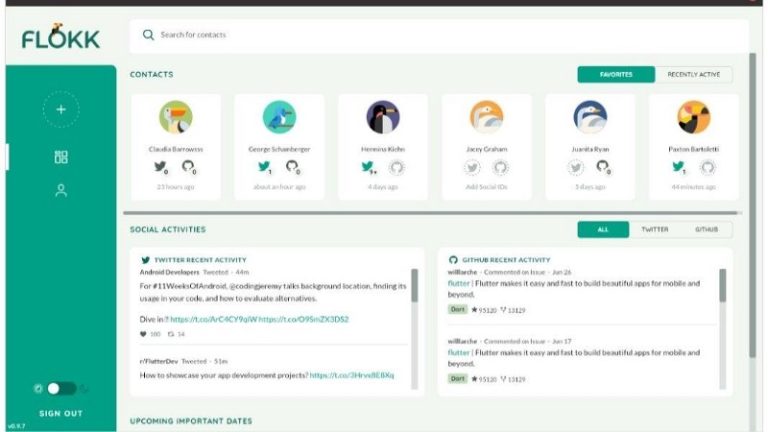Toggle the dark mode switch

point(61,388)
